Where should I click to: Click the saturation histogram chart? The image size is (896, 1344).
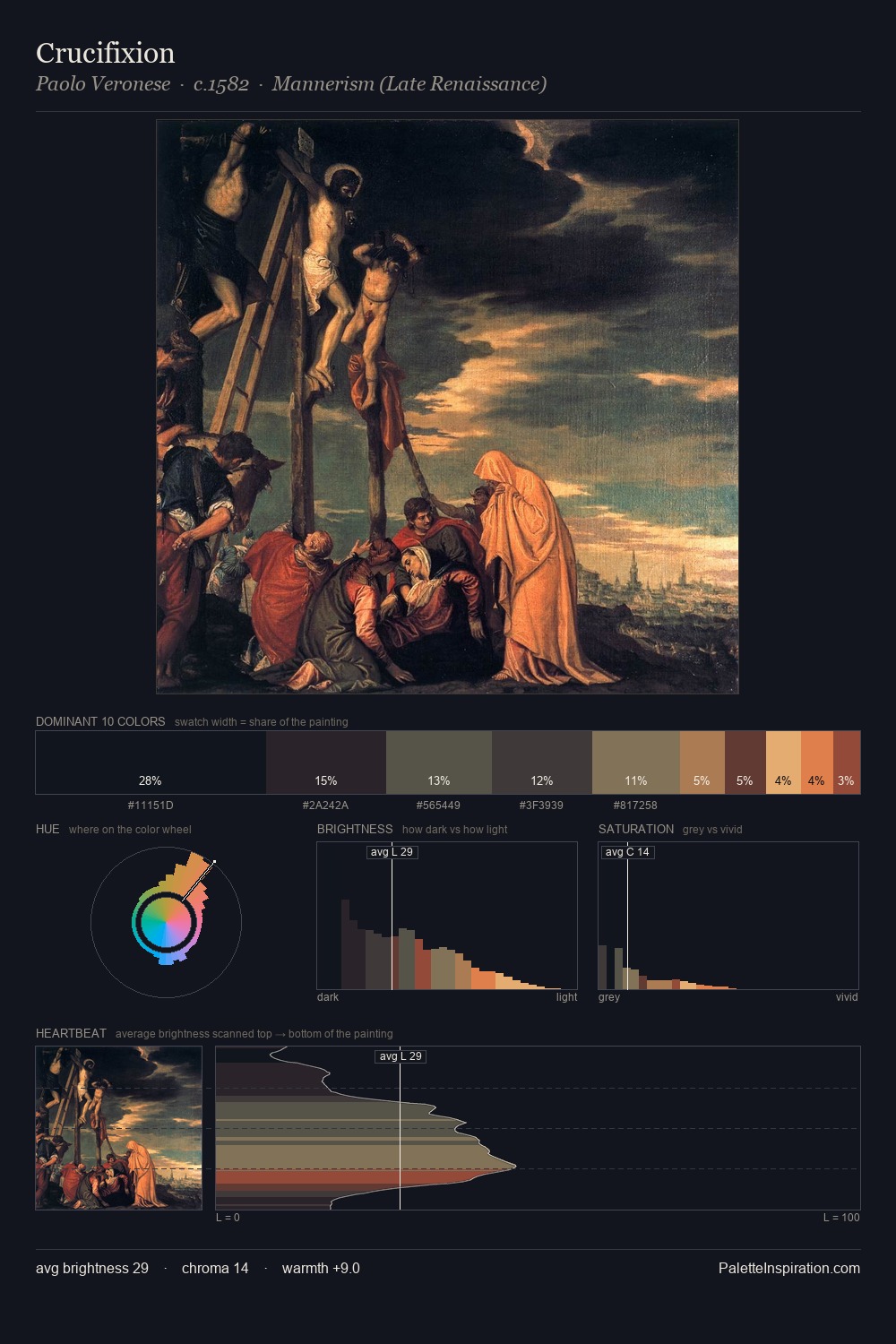[x=728, y=916]
